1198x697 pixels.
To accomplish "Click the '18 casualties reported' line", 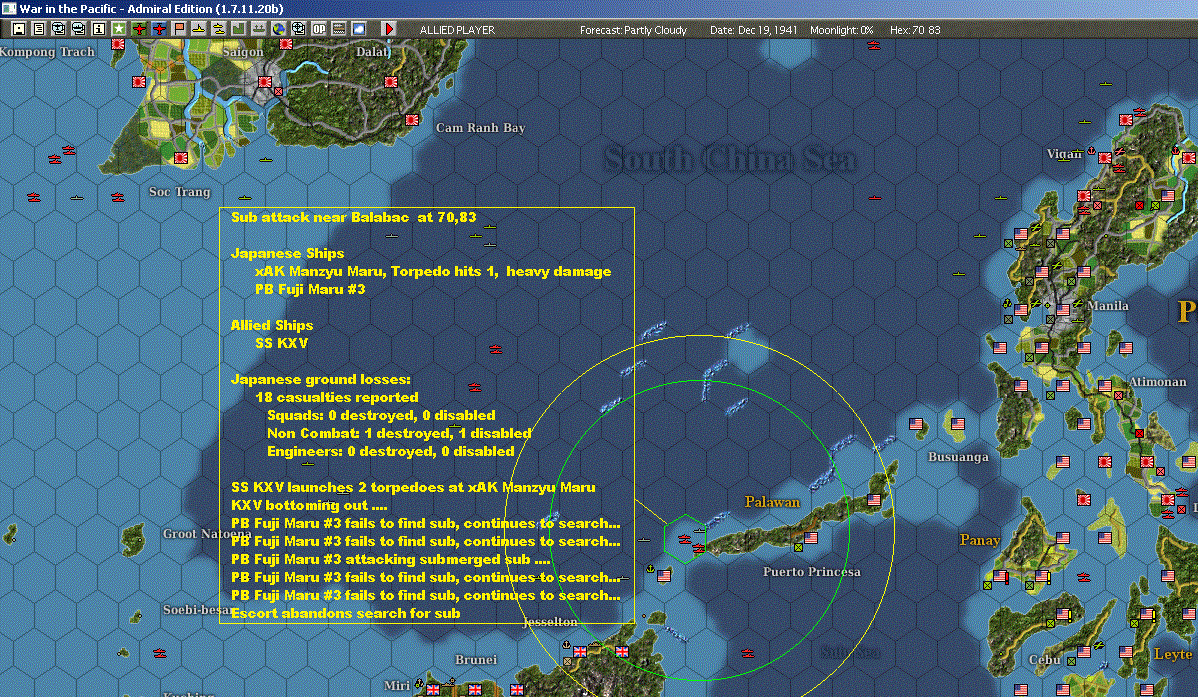I will coord(337,397).
